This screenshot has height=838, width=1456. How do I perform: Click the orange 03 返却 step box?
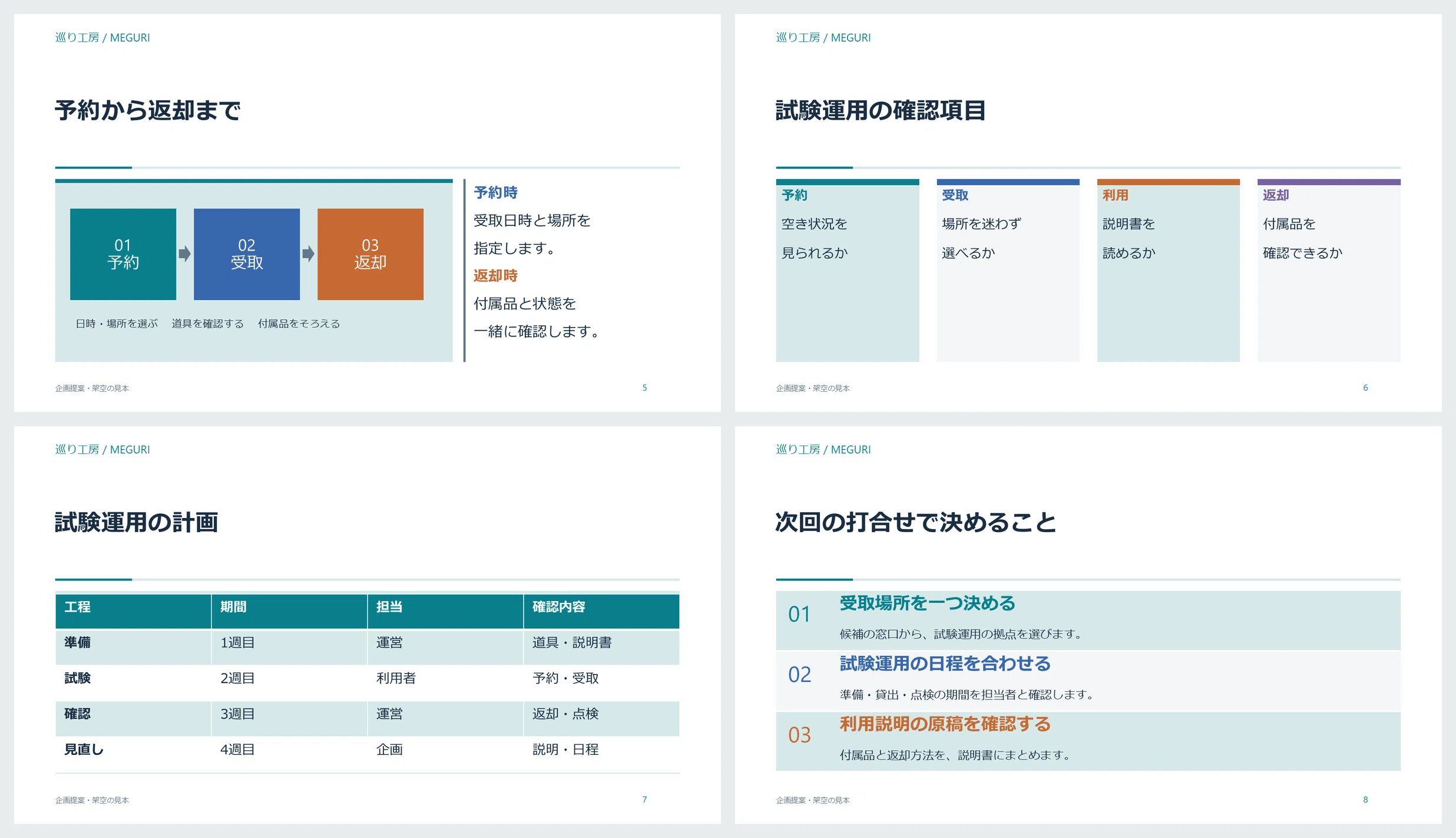370,254
